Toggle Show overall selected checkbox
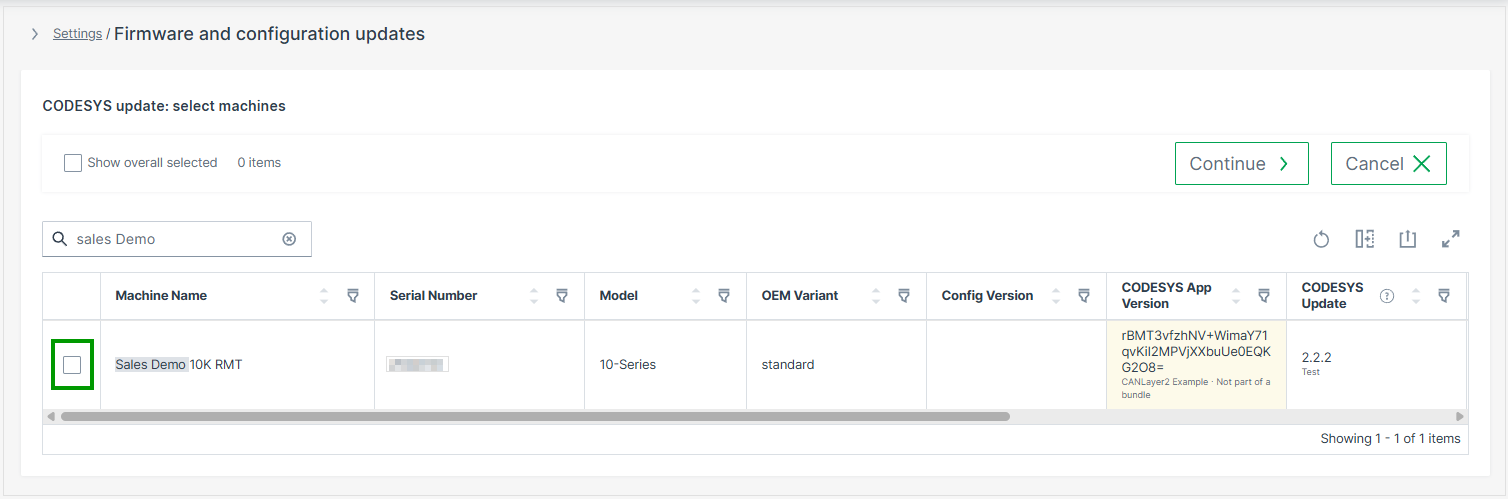This screenshot has width=1508, height=499. pos(73,163)
